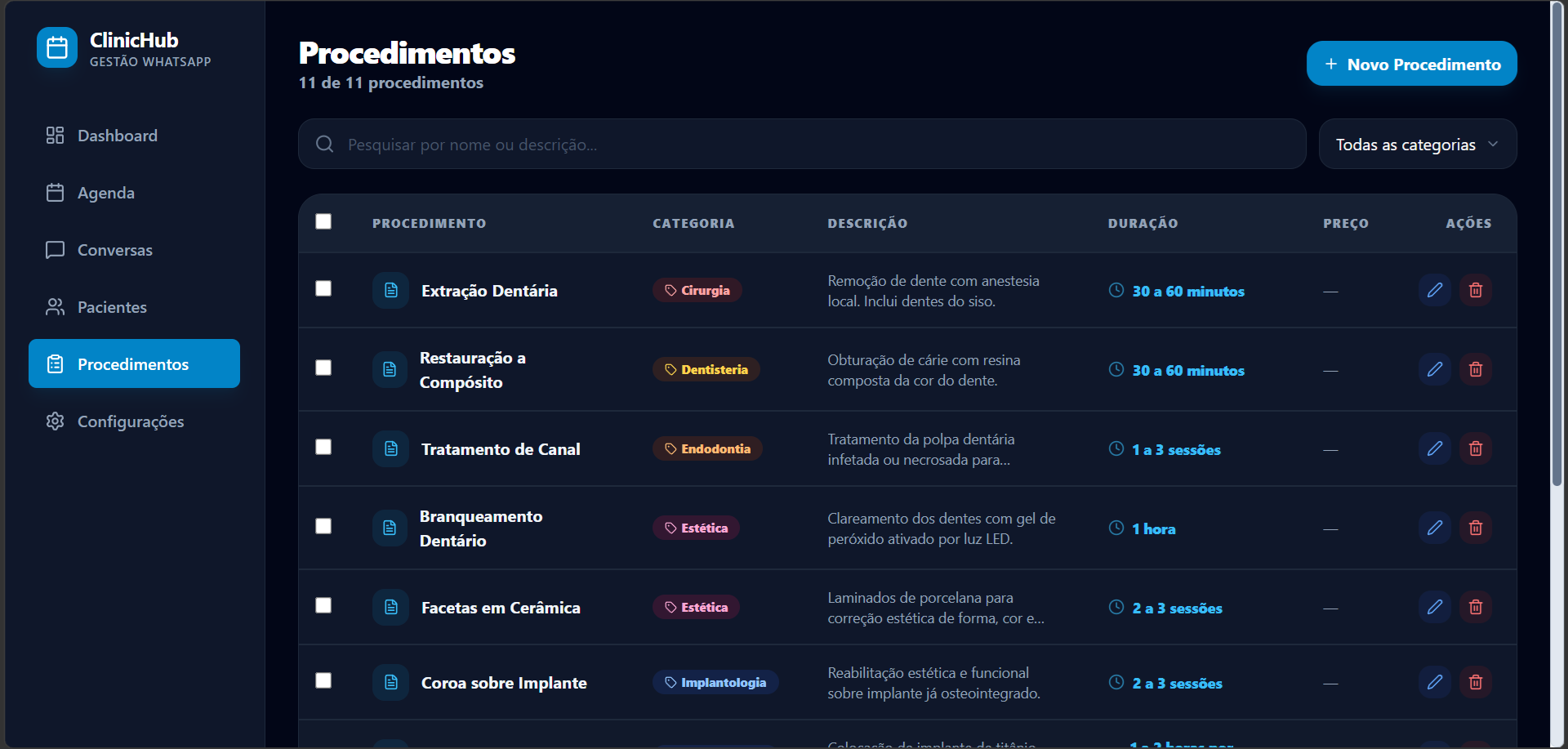Click the tag icon in the Implantologia badge
This screenshot has height=749, width=1568.
click(x=670, y=682)
